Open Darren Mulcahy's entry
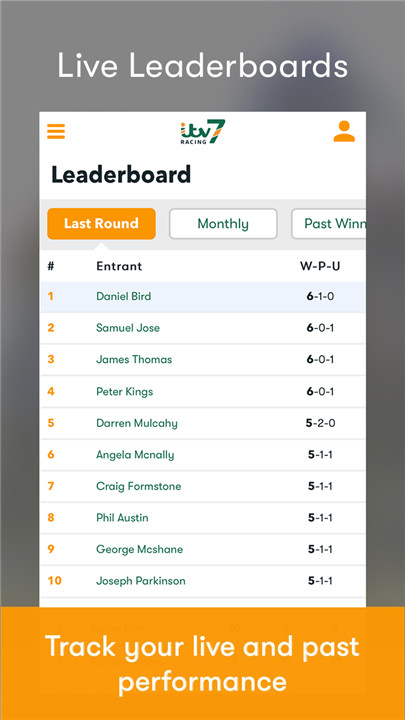 tap(137, 423)
